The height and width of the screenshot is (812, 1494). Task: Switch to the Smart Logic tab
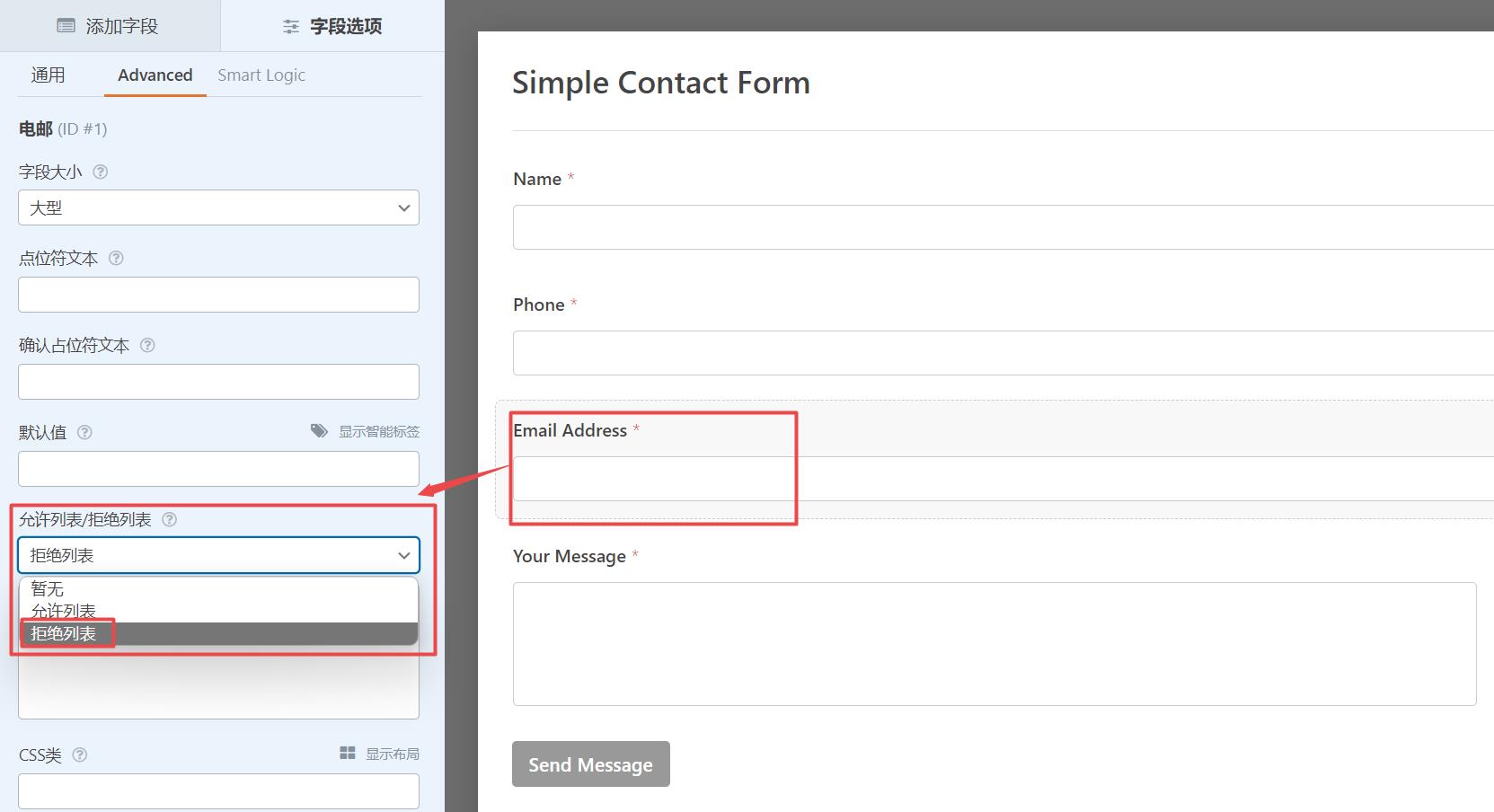[x=261, y=75]
